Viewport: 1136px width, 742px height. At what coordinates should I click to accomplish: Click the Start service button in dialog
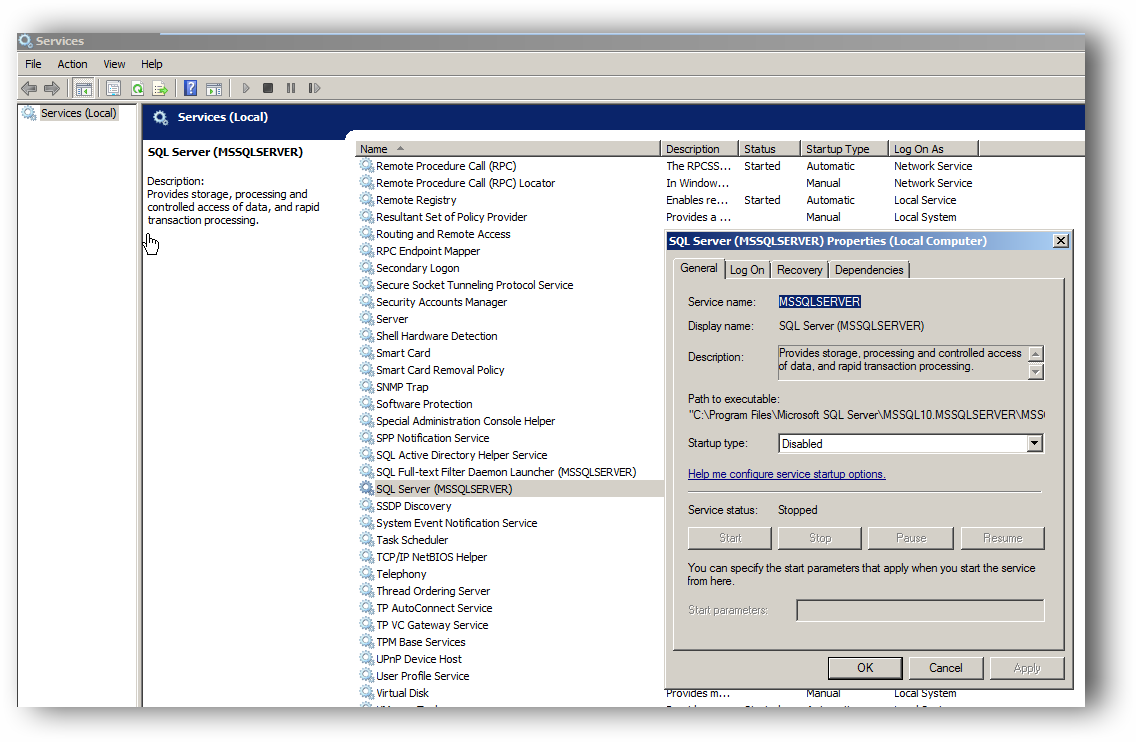[x=730, y=538]
